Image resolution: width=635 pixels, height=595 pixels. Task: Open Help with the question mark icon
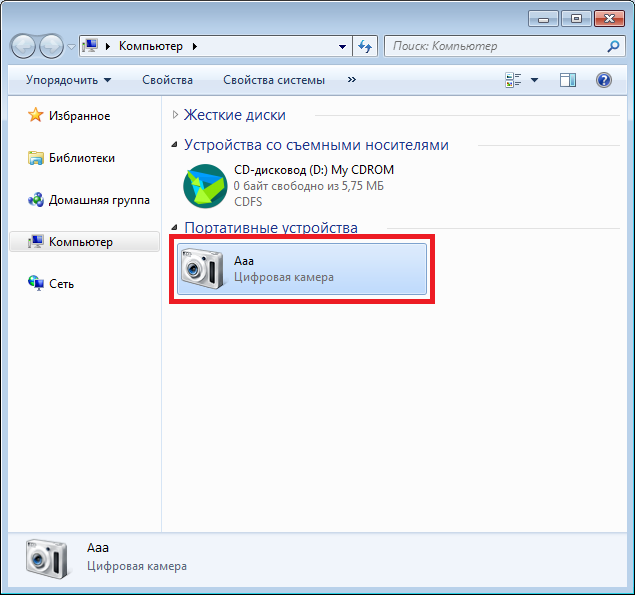click(604, 80)
